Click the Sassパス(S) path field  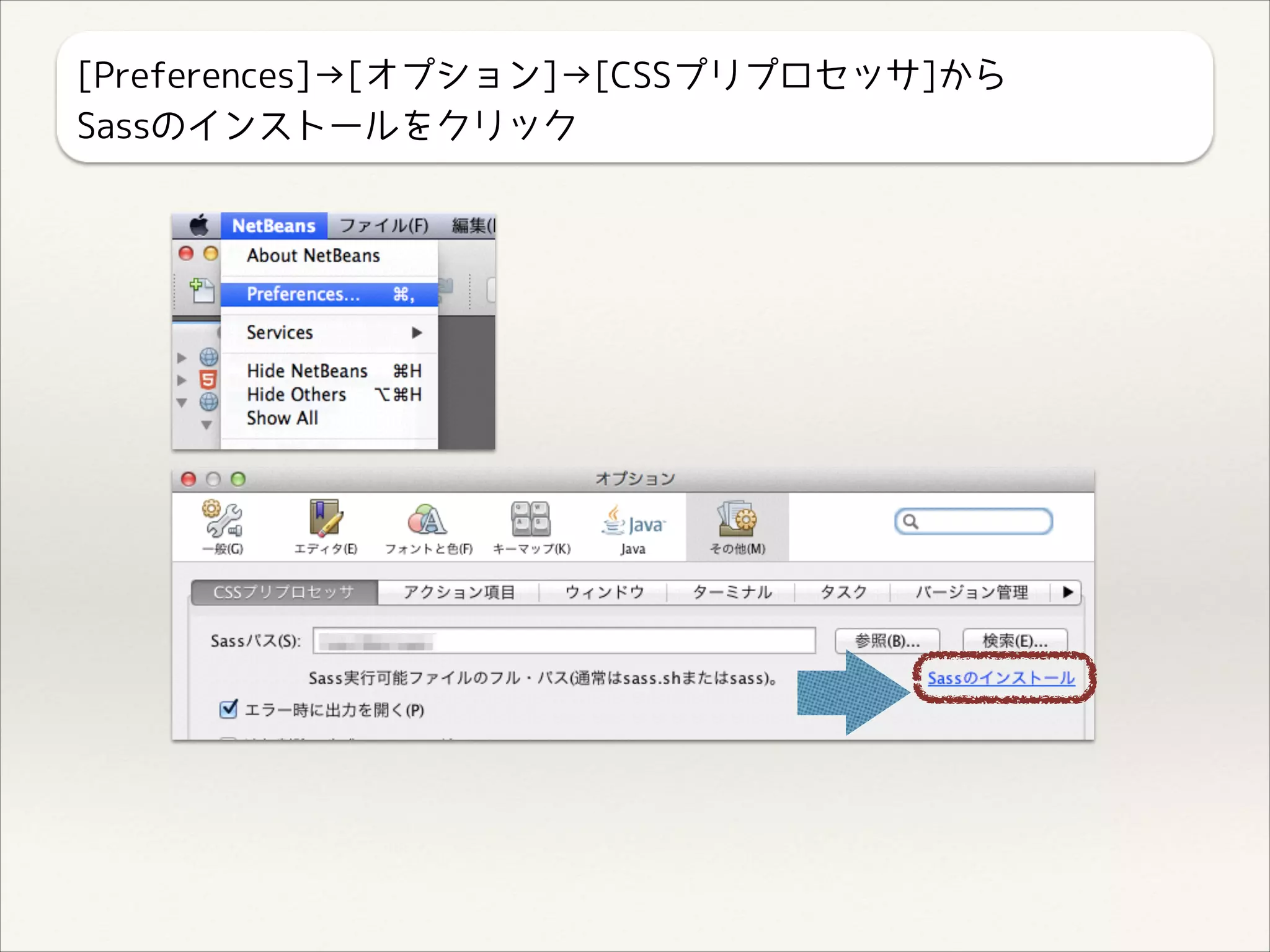tap(564, 640)
